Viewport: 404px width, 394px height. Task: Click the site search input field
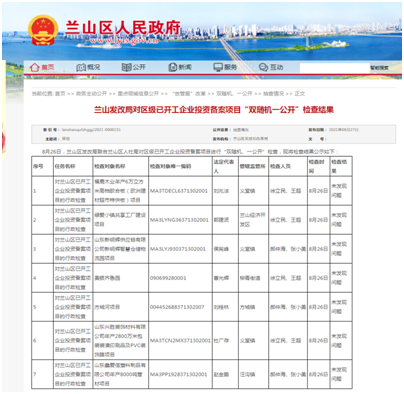[335, 68]
